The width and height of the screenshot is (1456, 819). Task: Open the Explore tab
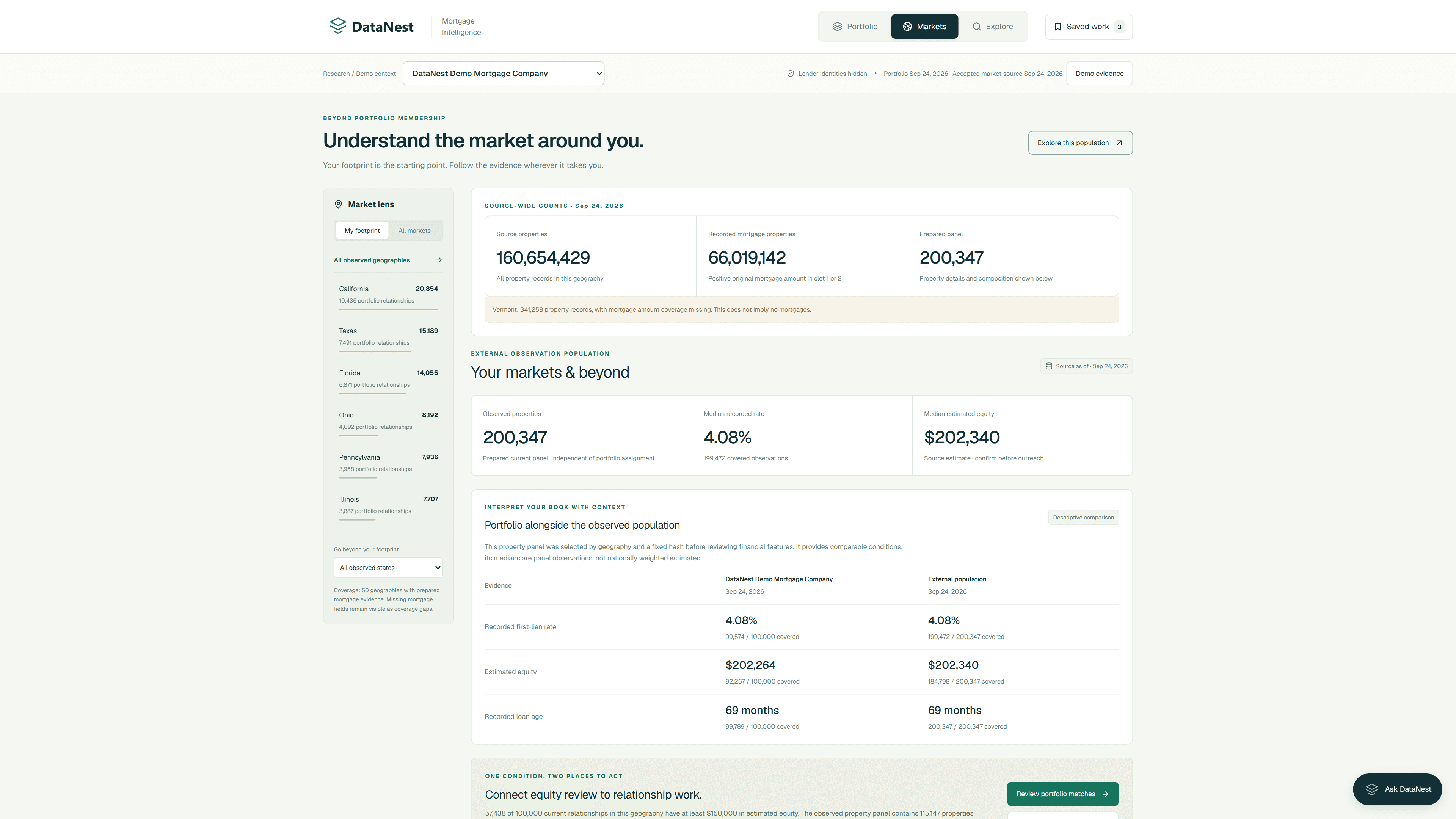(992, 27)
